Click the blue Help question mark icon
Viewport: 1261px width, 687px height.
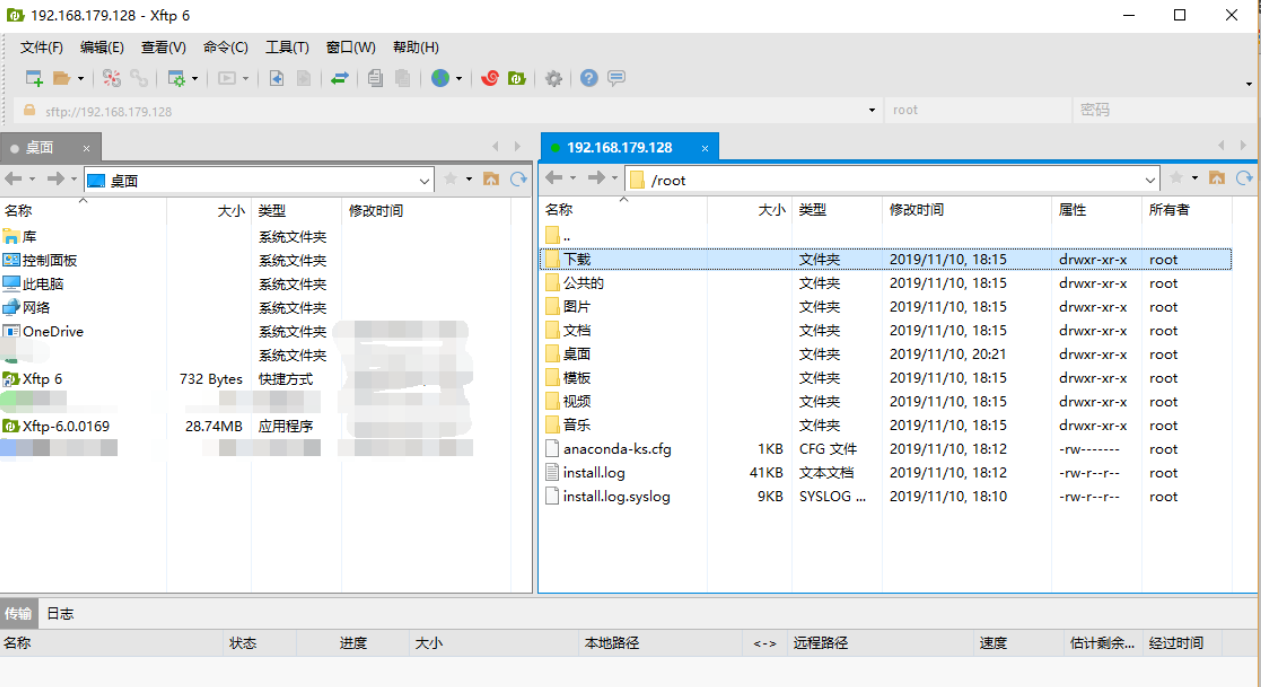point(589,78)
